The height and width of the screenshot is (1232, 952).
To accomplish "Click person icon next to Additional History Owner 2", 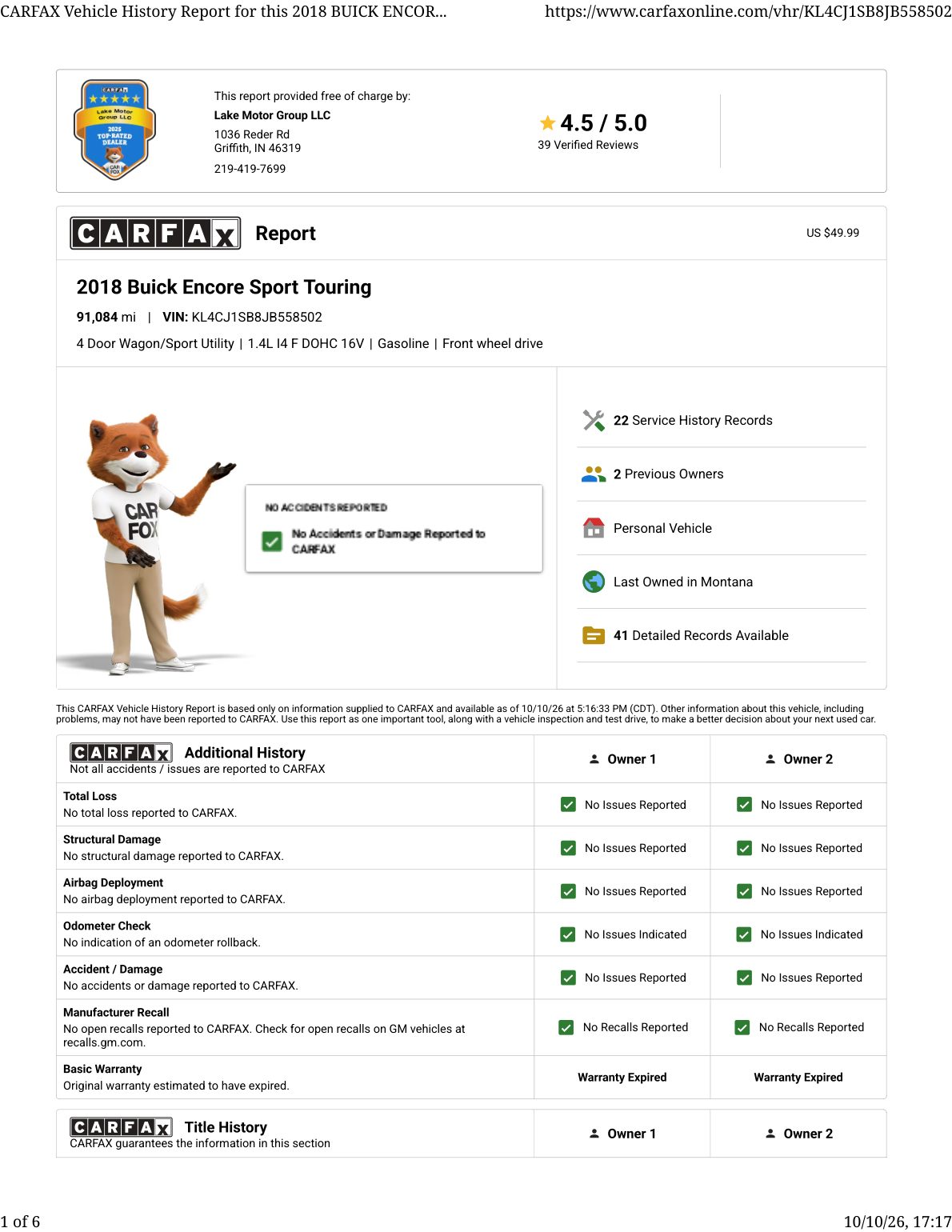I will [x=770, y=759].
